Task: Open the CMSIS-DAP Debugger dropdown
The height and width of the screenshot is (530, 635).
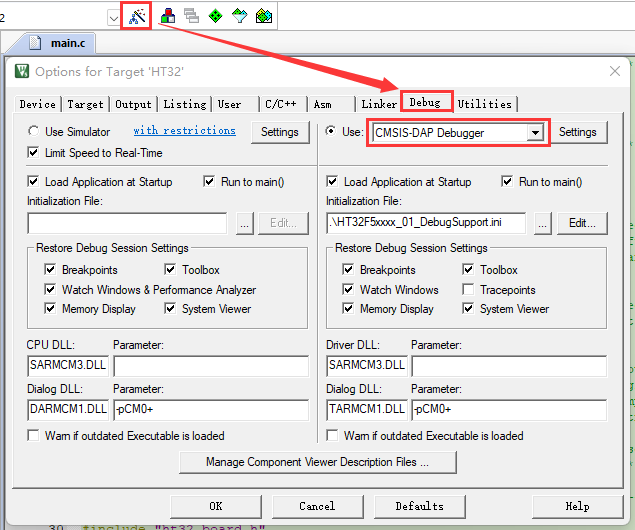Action: point(536,132)
